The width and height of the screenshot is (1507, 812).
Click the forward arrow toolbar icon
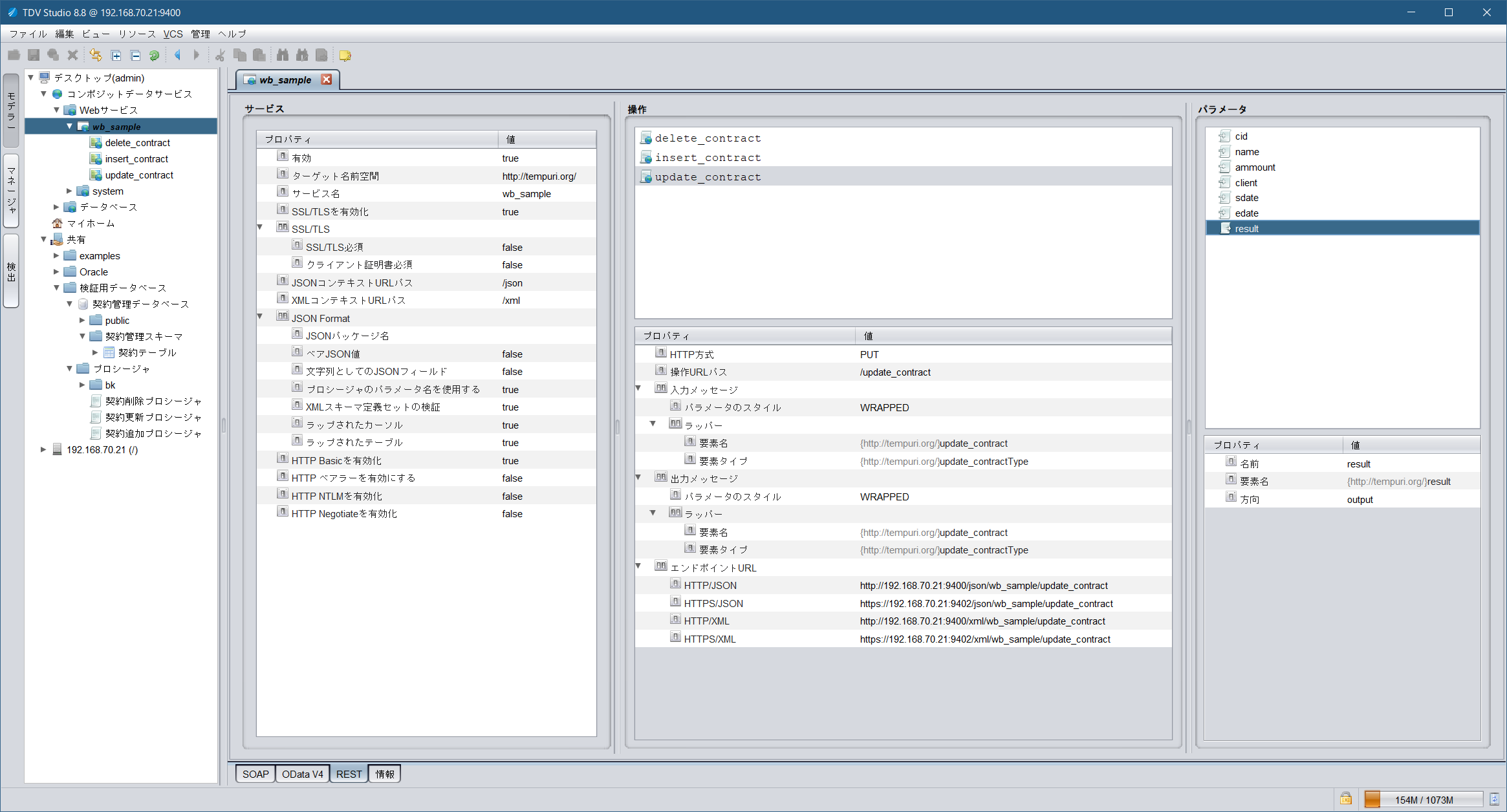pos(197,56)
